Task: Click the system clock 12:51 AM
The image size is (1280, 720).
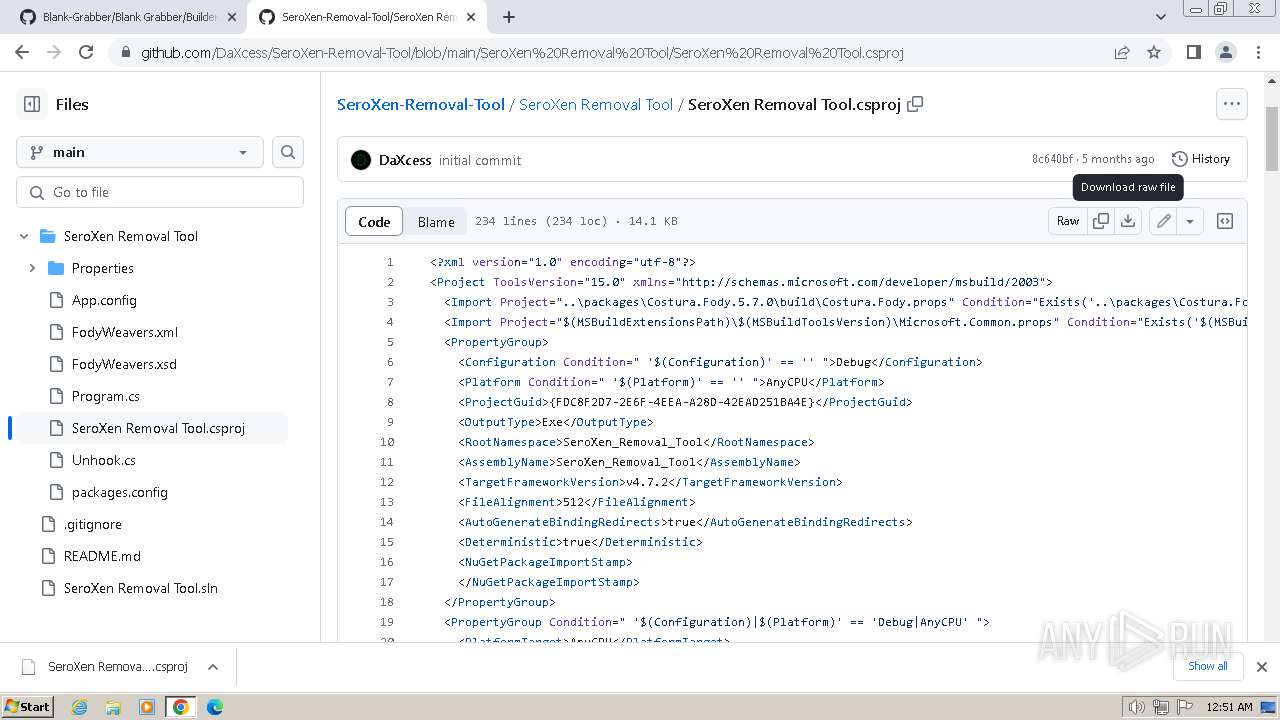Action: [1229, 707]
